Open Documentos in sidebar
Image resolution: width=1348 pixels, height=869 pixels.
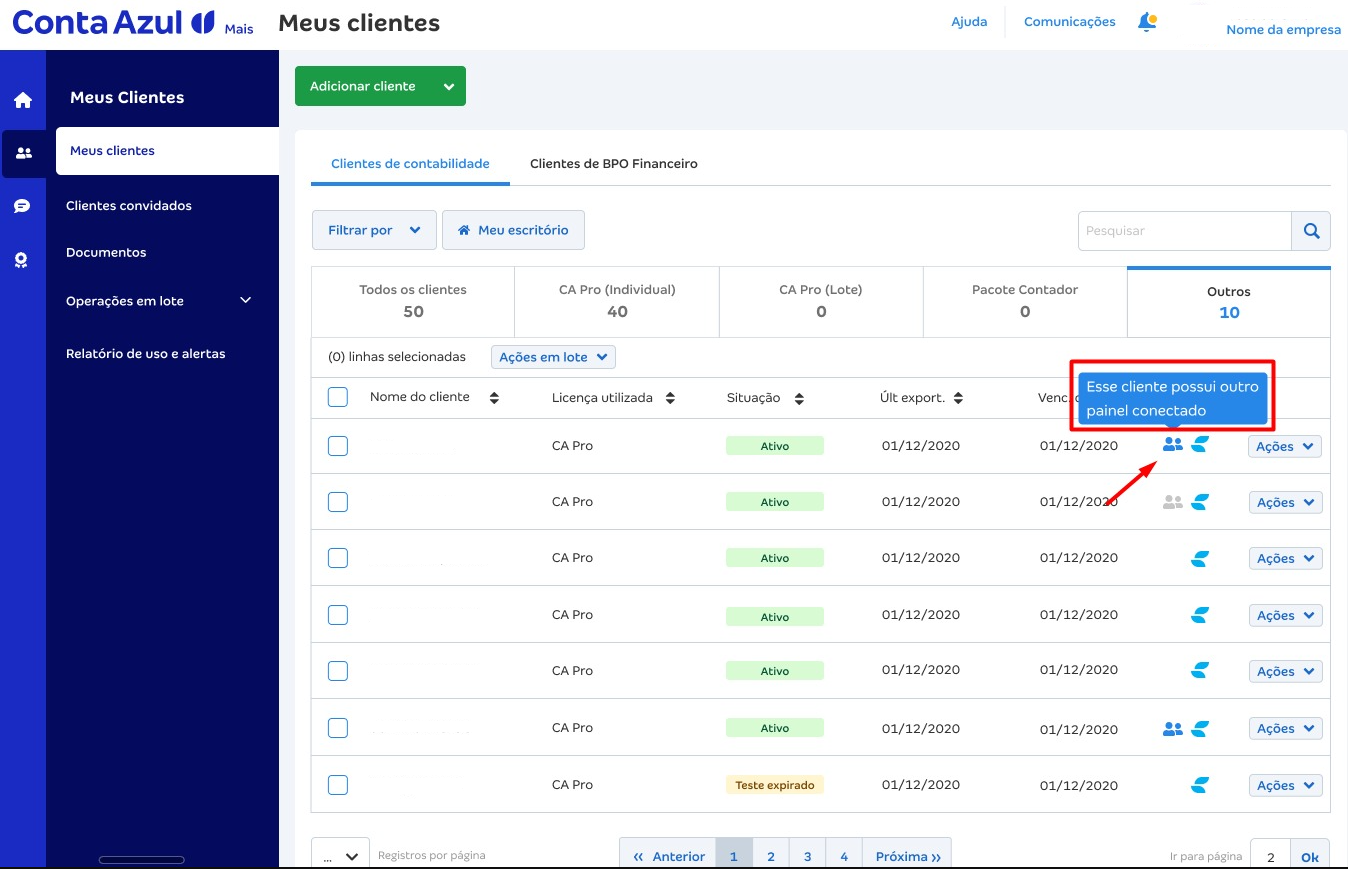106,253
